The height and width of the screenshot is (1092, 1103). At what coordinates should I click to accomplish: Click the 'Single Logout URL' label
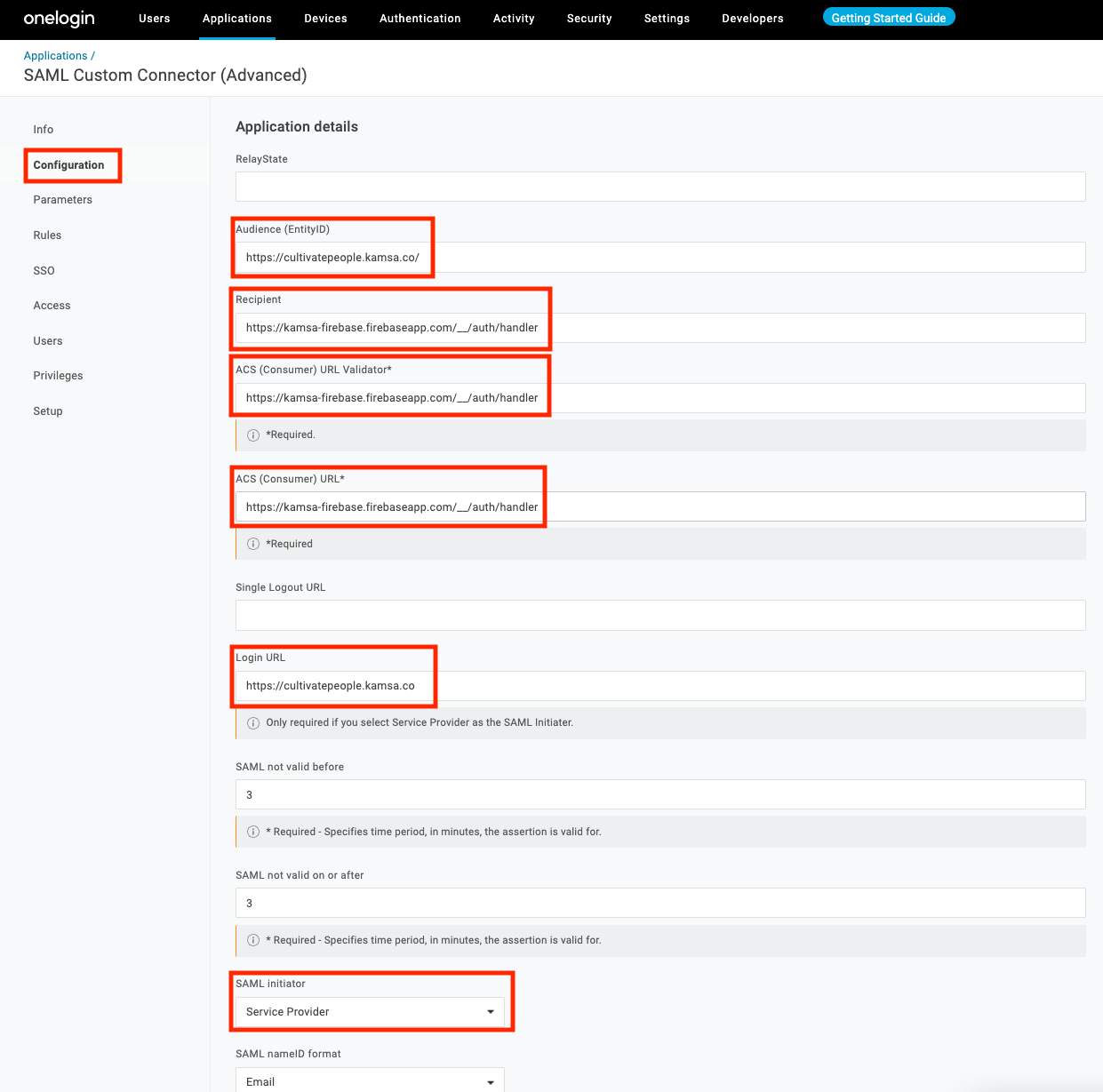(281, 587)
